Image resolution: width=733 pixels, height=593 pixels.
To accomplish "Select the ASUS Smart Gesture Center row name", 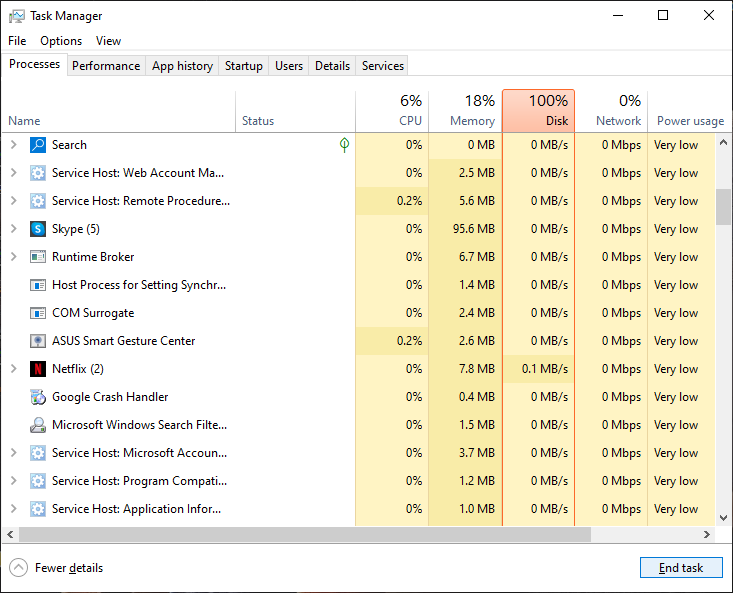I will 123,341.
